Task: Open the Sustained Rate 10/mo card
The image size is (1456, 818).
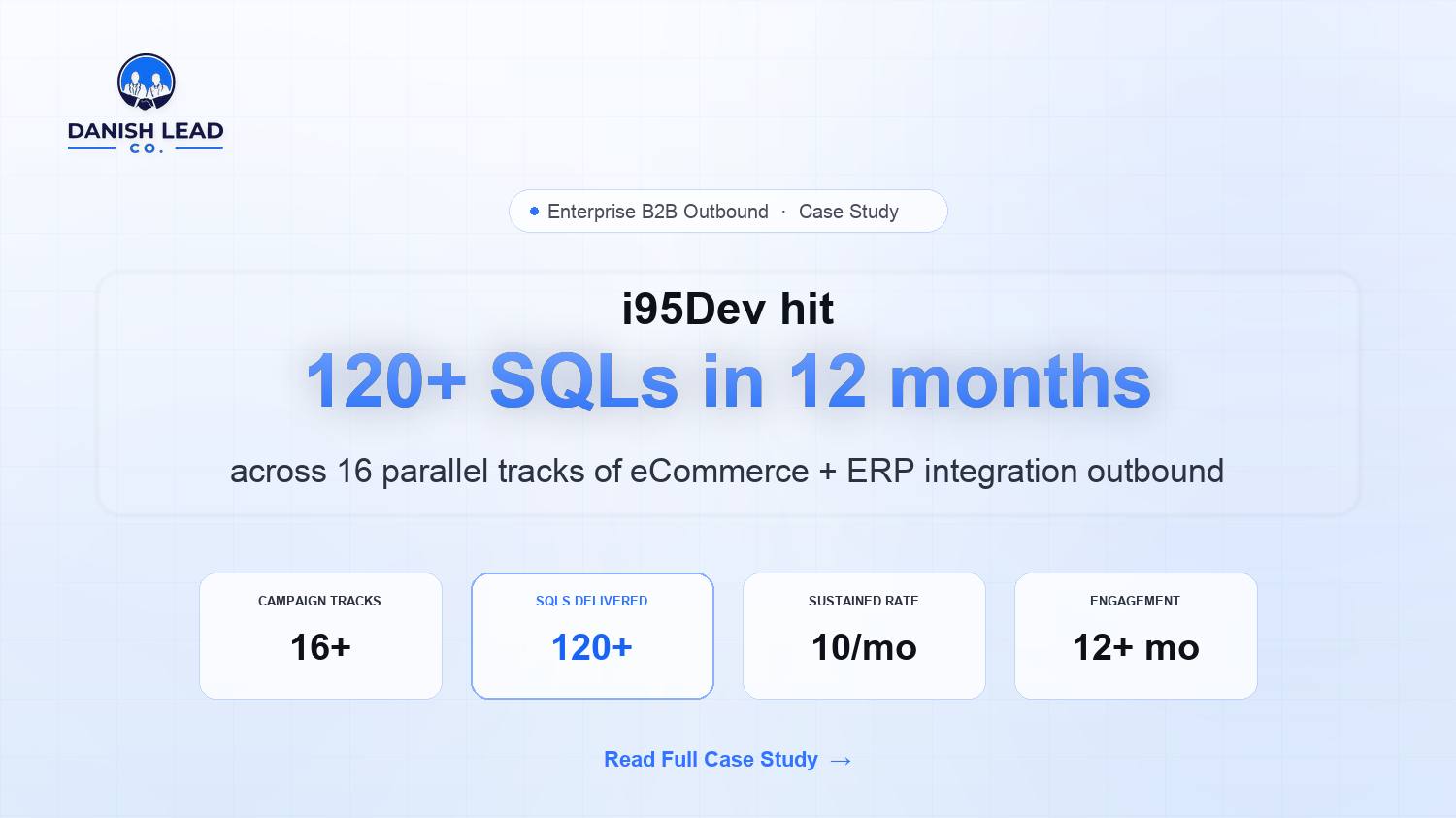Action: point(864,636)
